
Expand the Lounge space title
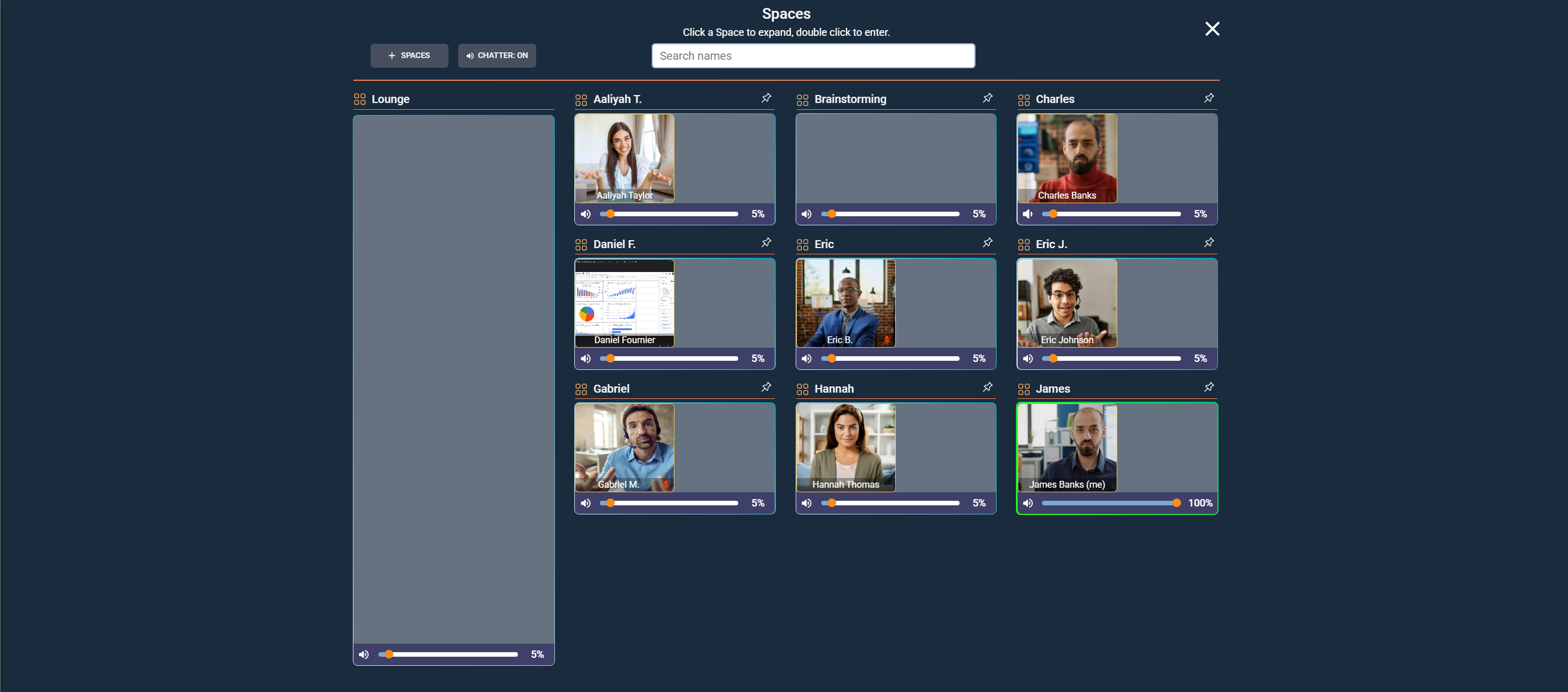[x=390, y=99]
